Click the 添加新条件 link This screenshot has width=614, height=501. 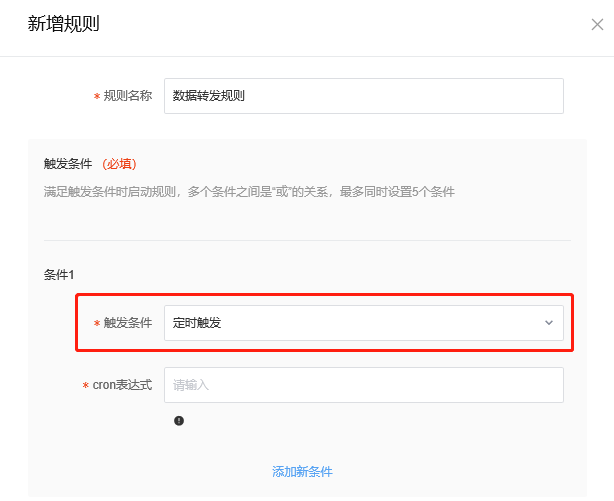pyautogui.click(x=302, y=471)
